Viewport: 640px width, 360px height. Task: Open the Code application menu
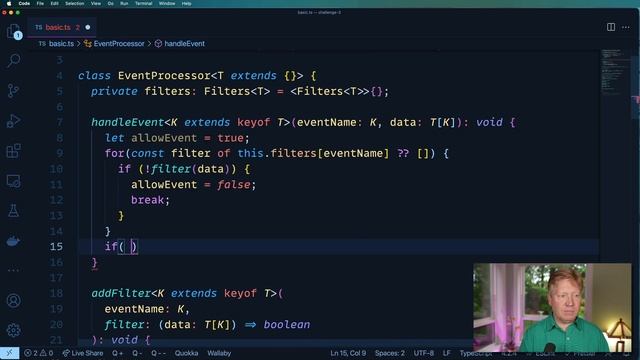point(24,3)
